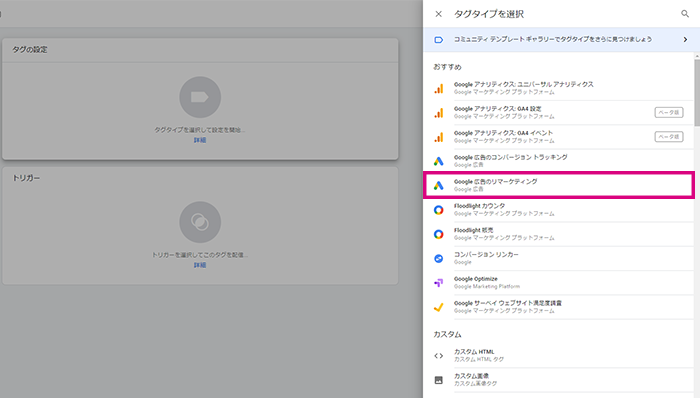Click ベータ版 badge on GA4 イベント row
700x398 pixels.
coord(669,137)
